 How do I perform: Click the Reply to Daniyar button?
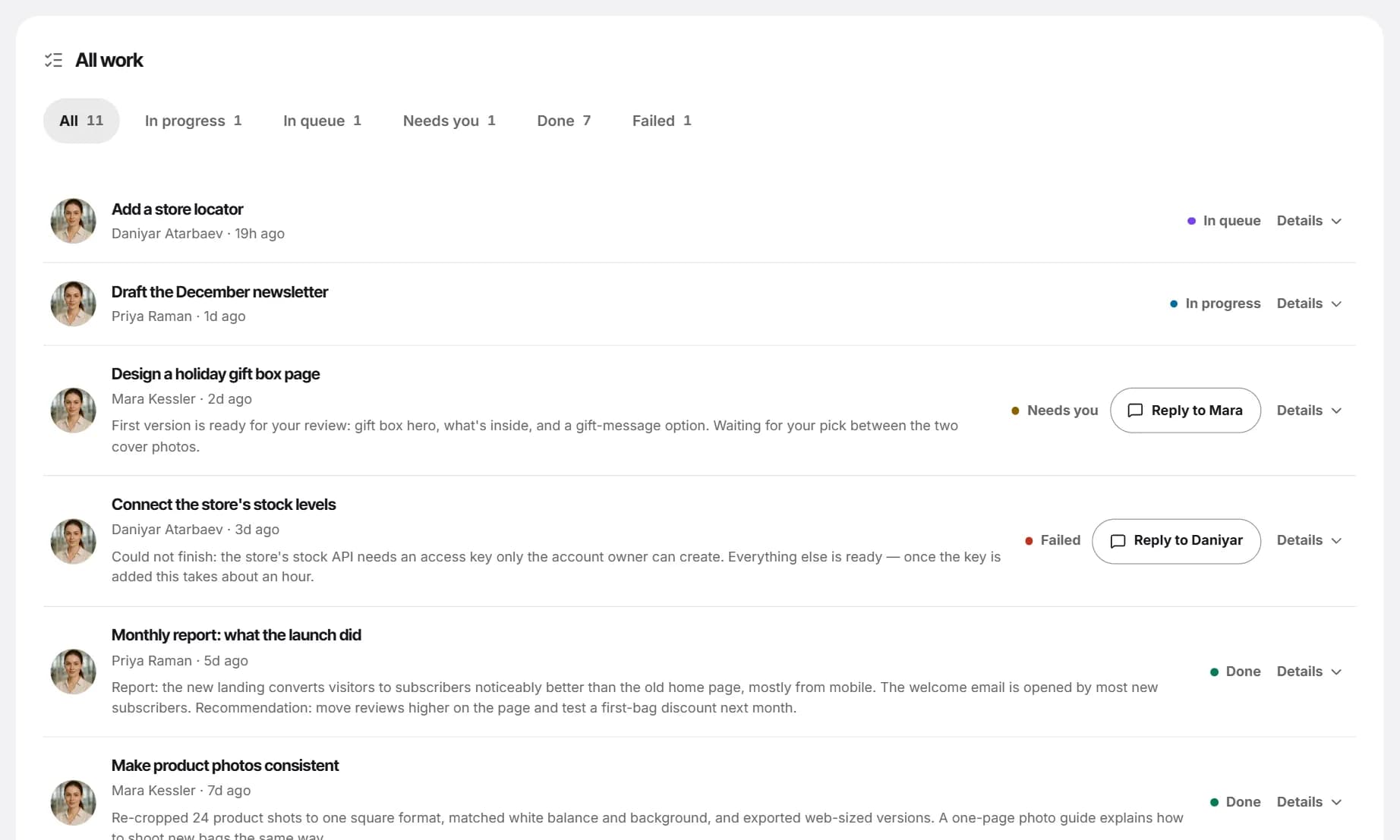click(x=1176, y=541)
